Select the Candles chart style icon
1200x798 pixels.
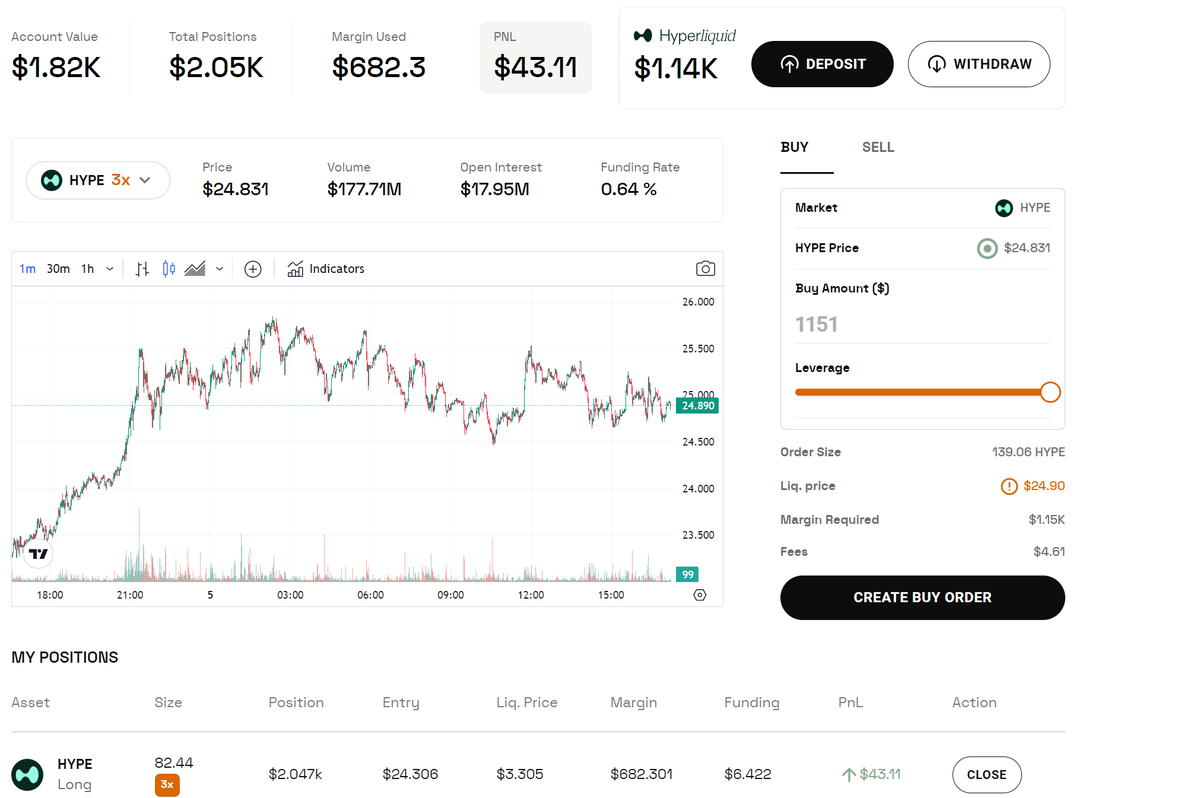point(169,269)
